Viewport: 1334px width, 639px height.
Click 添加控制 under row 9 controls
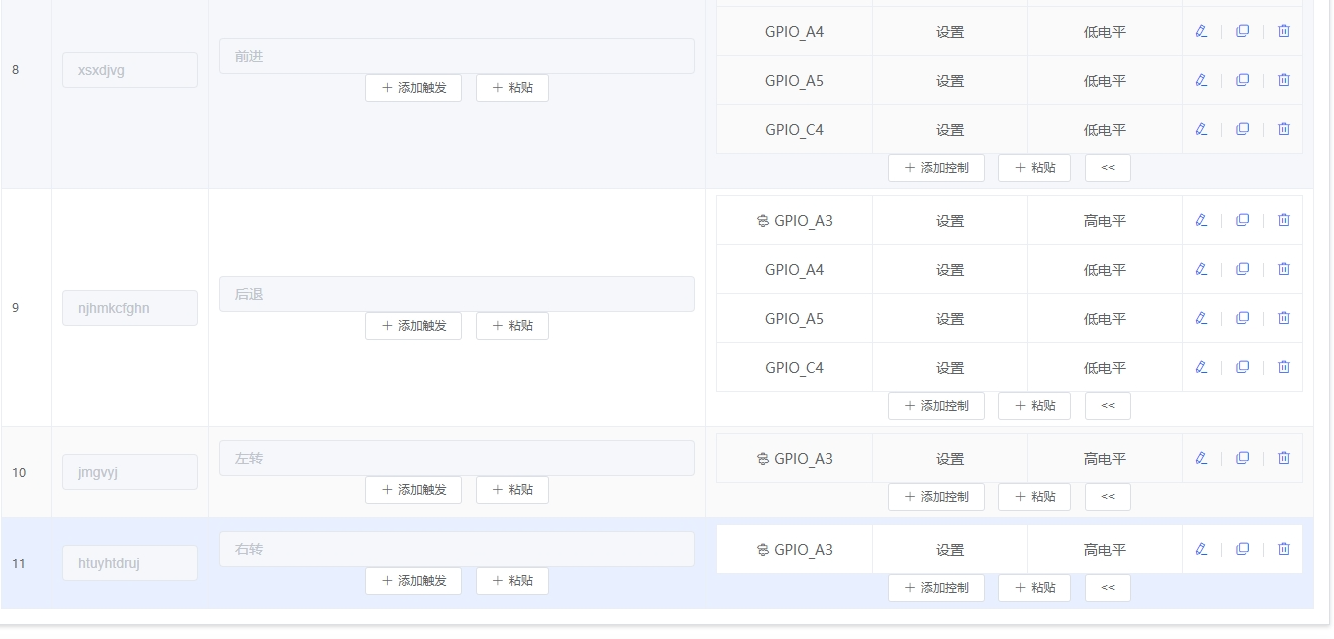936,406
